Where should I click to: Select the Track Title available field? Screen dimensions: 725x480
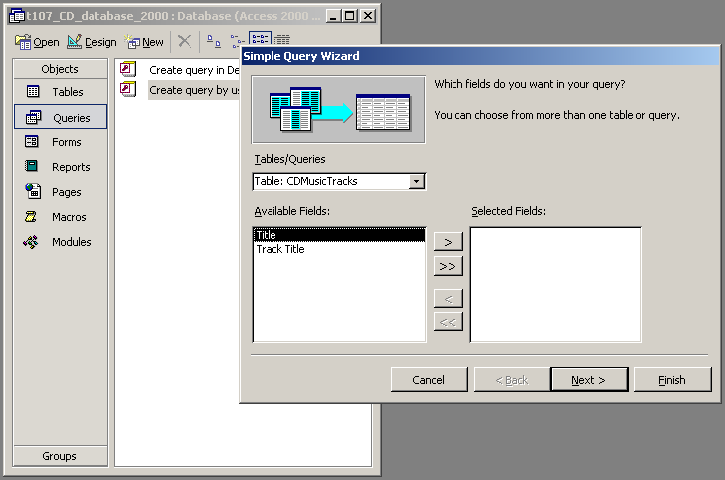coord(281,249)
